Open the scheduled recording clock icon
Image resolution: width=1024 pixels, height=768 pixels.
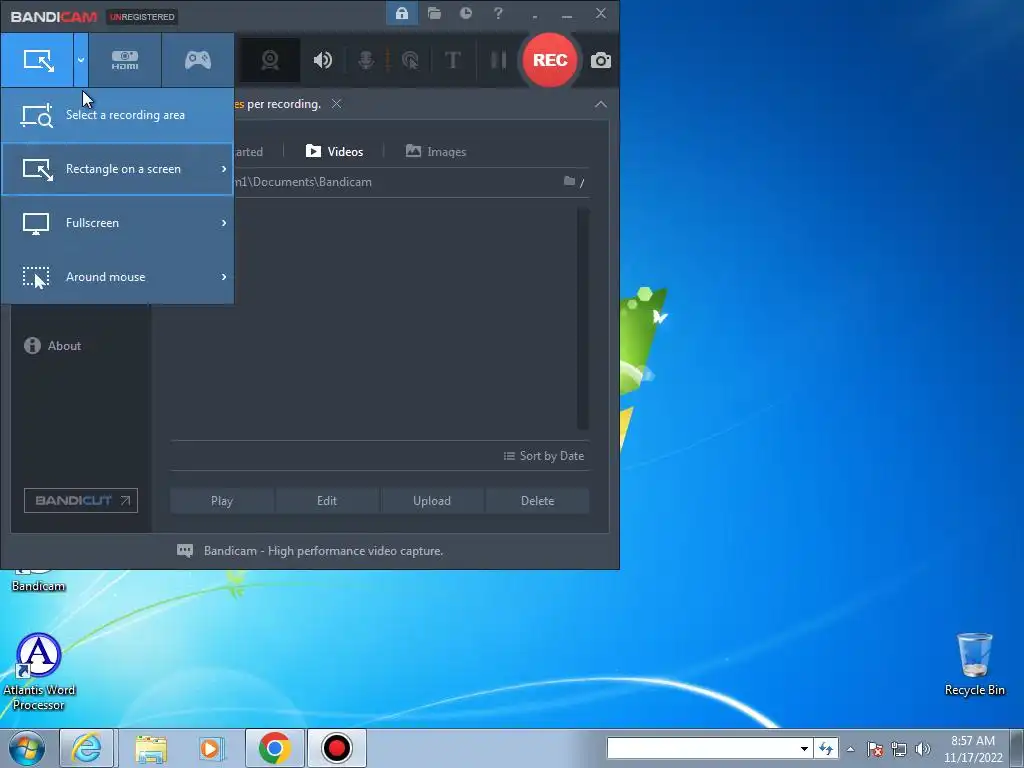[466, 13]
